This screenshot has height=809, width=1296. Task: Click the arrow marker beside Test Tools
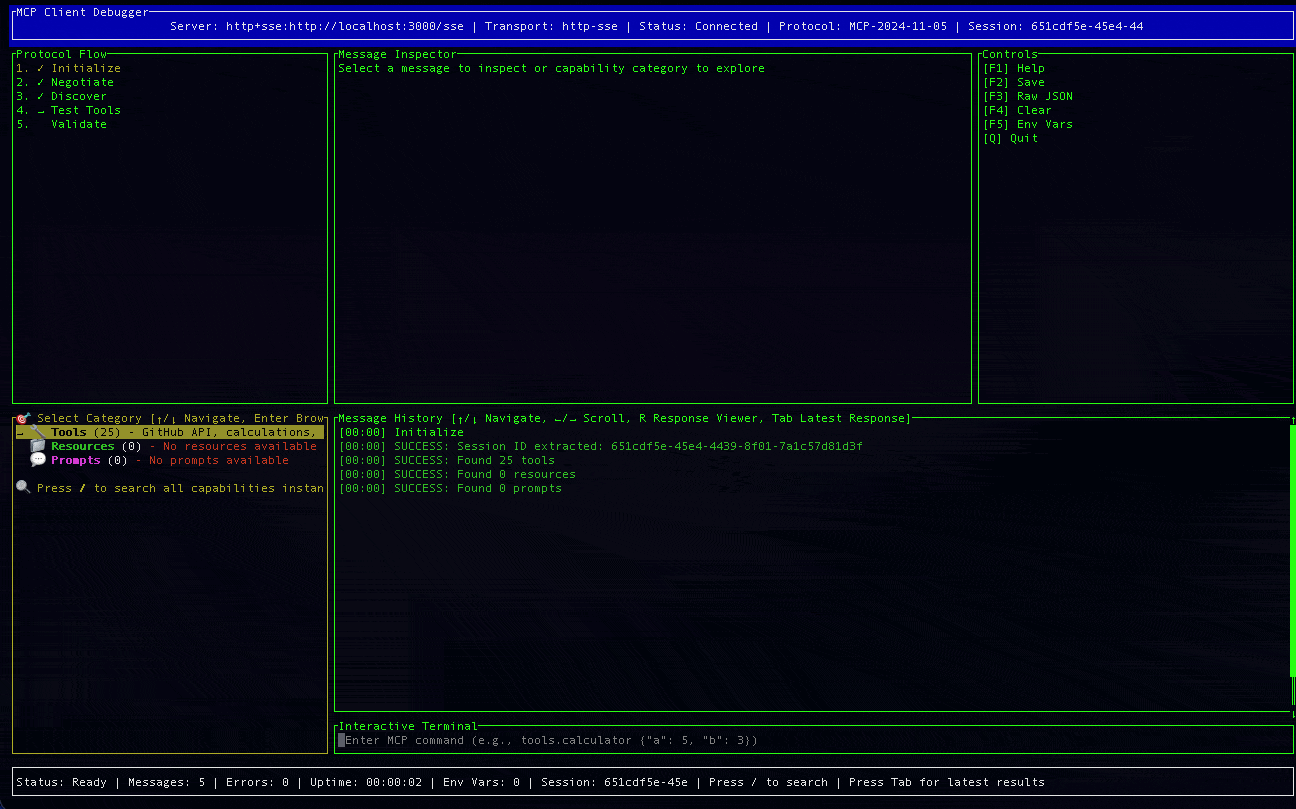[x=41, y=111]
